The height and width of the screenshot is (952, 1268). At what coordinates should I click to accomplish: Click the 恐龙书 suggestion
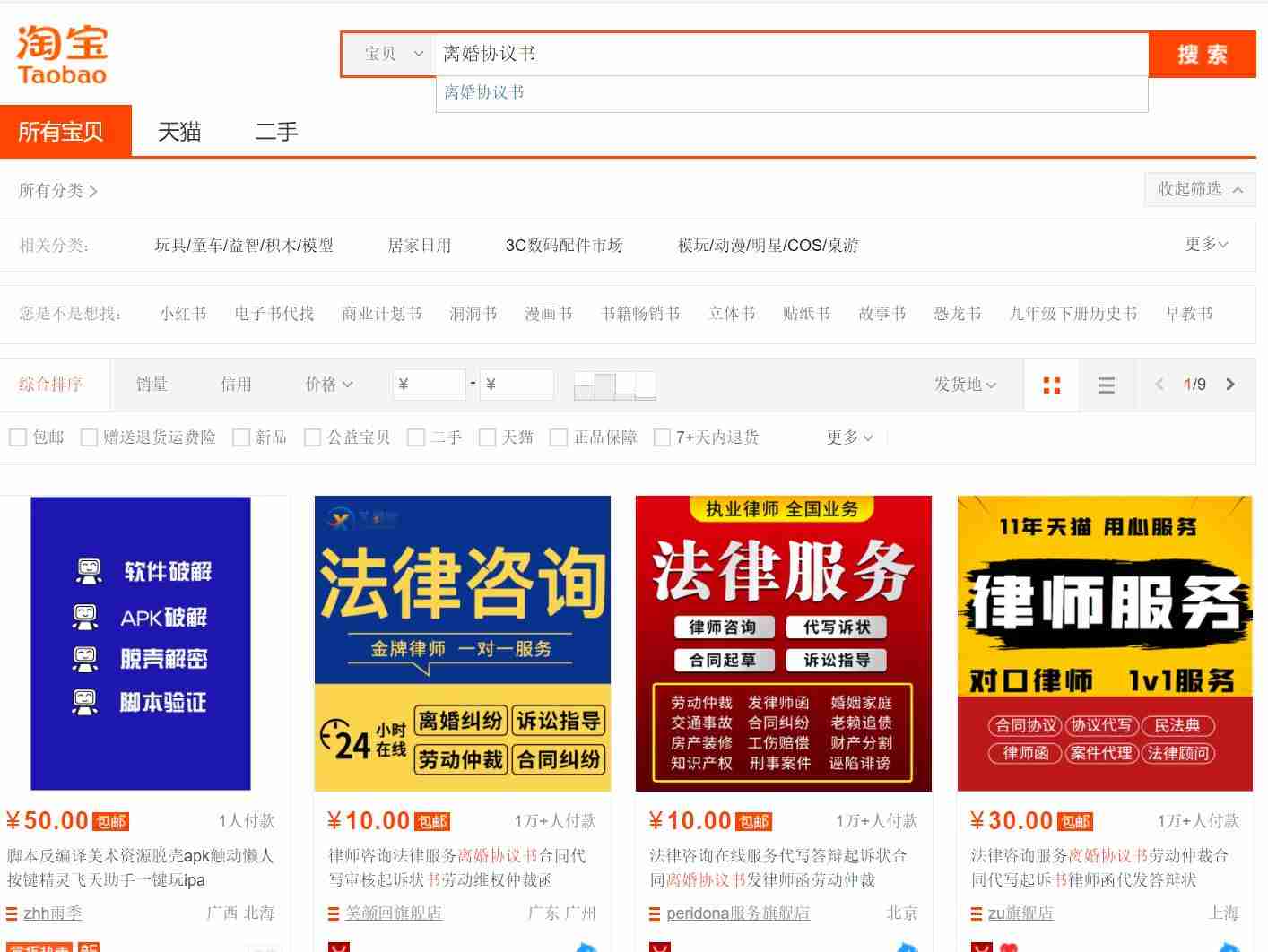[958, 314]
